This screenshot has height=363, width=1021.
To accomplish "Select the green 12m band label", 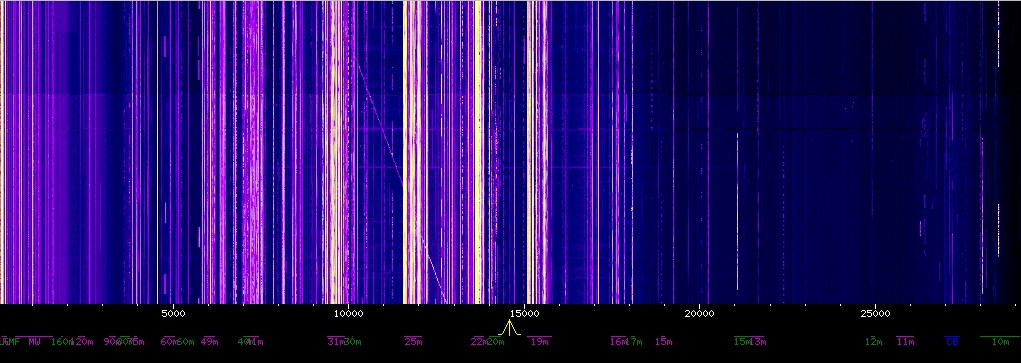I will click(874, 341).
